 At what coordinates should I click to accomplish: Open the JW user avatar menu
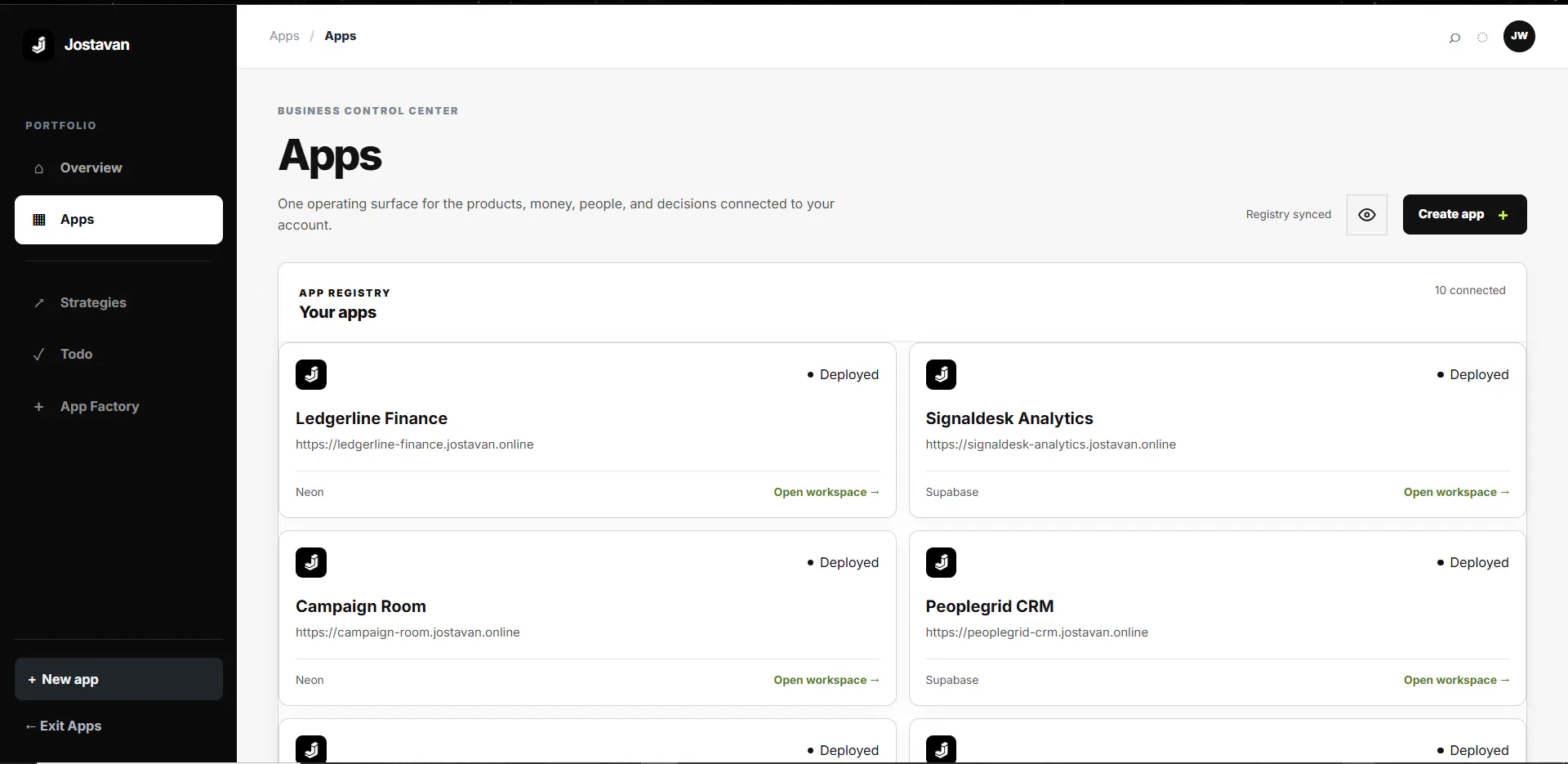coord(1519,36)
